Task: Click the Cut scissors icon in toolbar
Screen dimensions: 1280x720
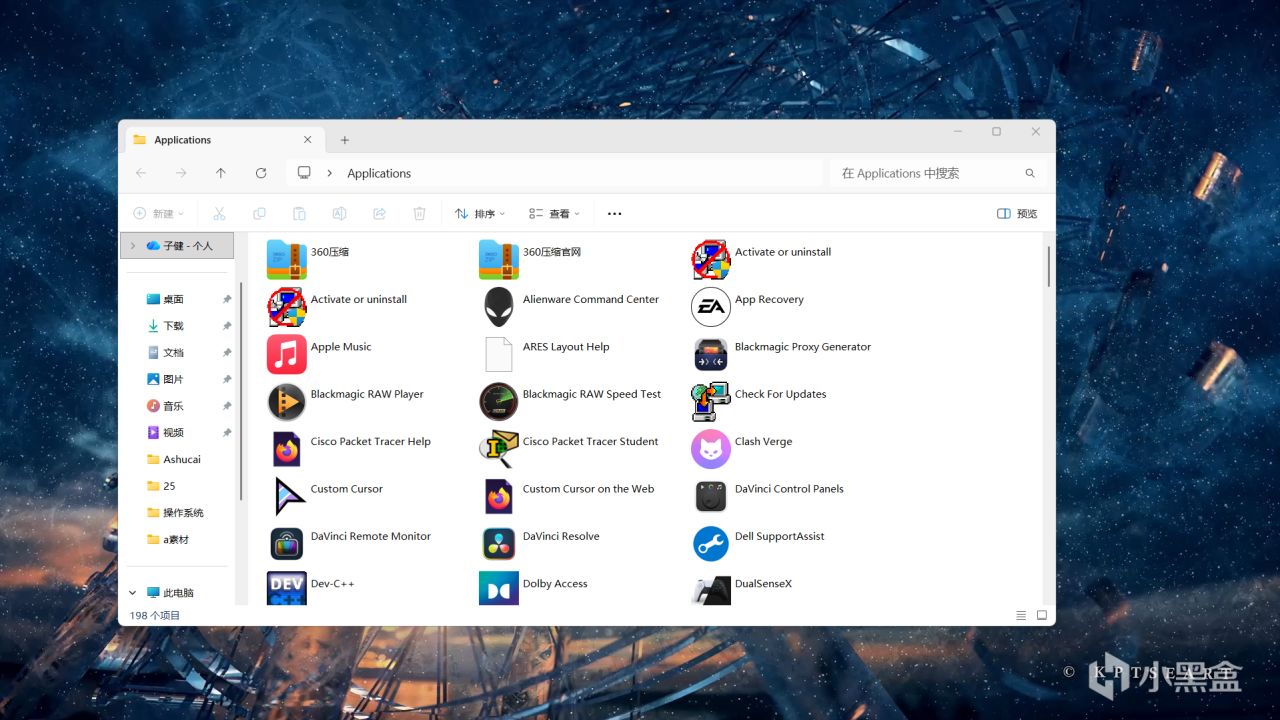Action: 219,213
